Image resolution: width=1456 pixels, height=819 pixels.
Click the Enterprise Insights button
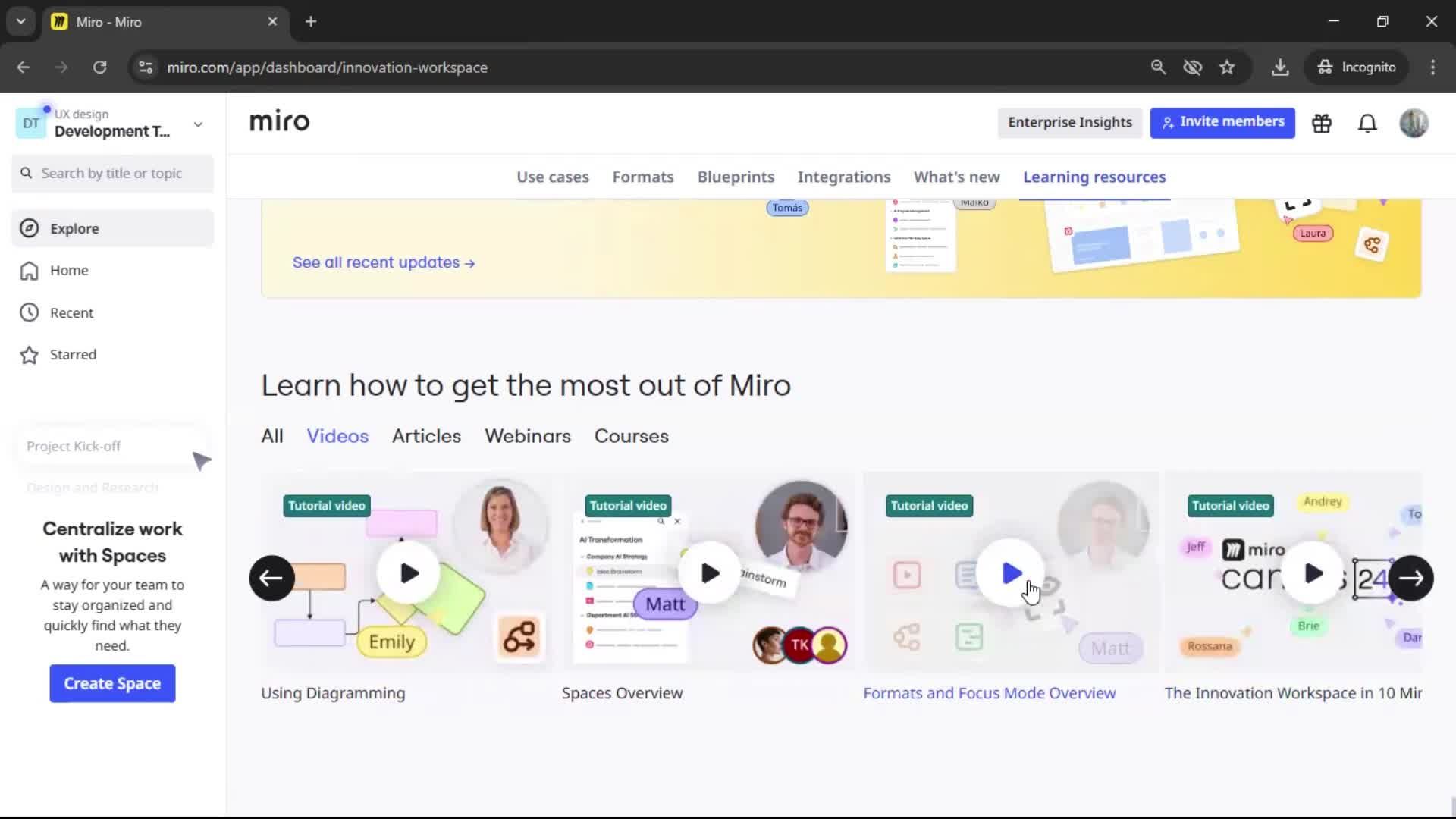[x=1070, y=123]
